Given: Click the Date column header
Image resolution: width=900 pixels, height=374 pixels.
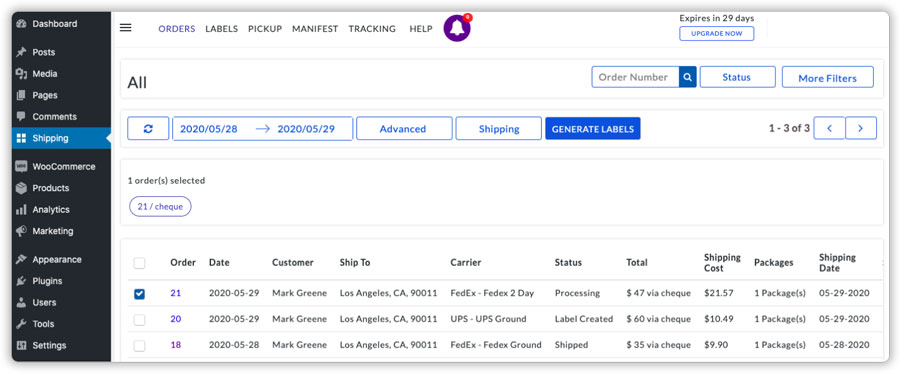Looking at the screenshot, I should coord(219,263).
